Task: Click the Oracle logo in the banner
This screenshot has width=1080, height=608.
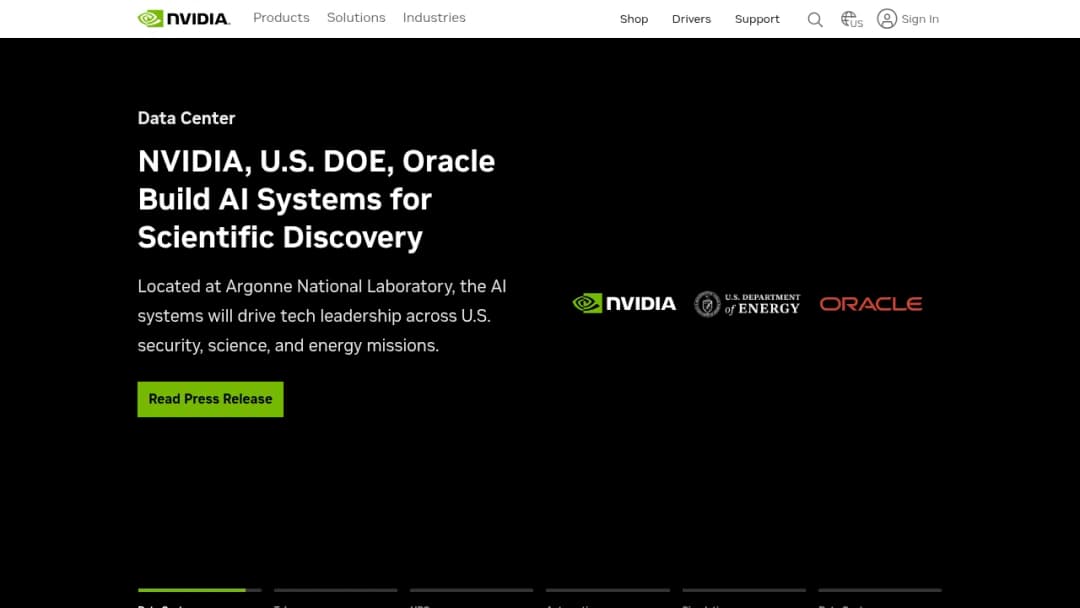Action: click(871, 304)
